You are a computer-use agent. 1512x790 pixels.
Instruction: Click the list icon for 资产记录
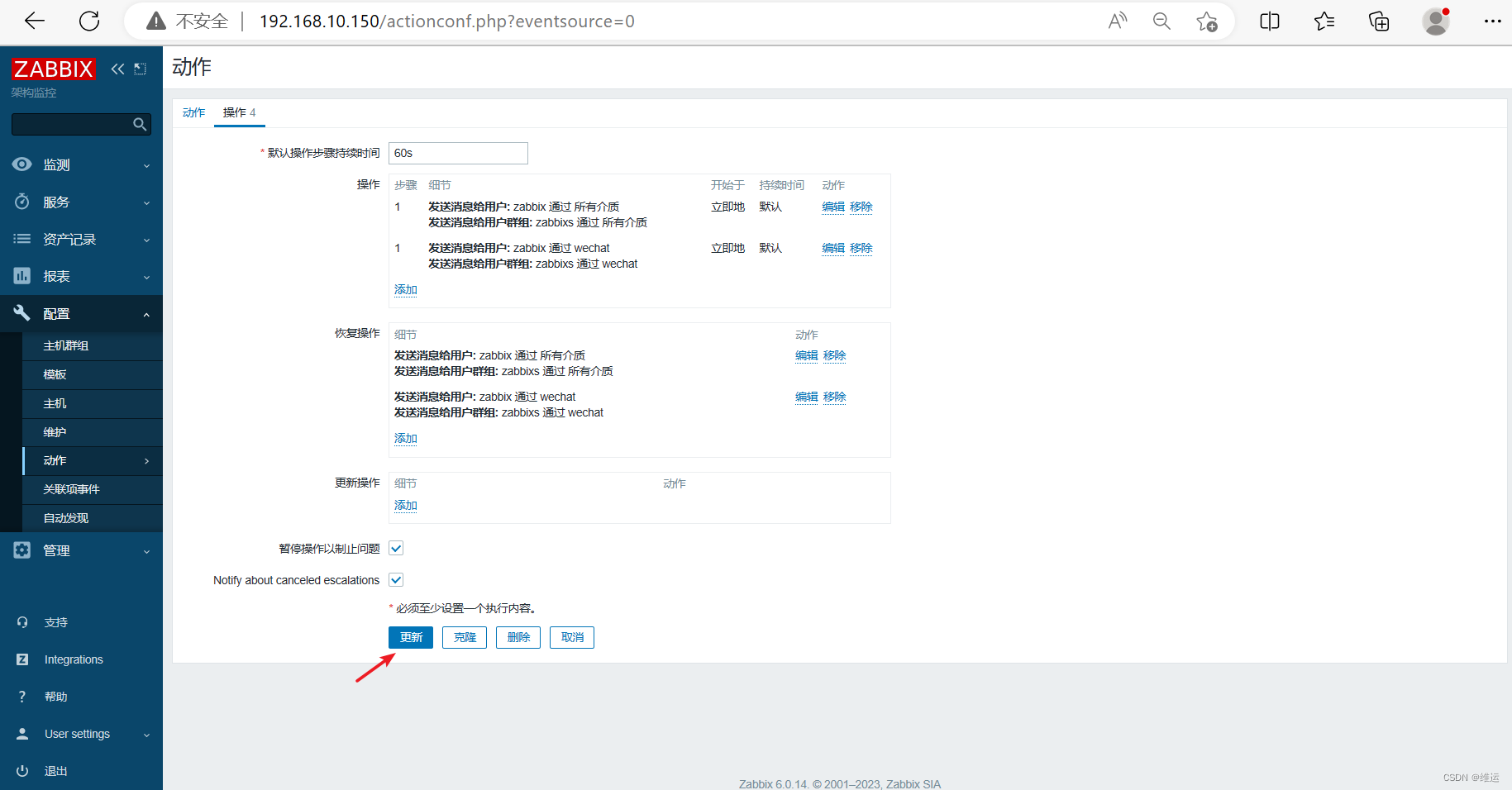point(22,239)
